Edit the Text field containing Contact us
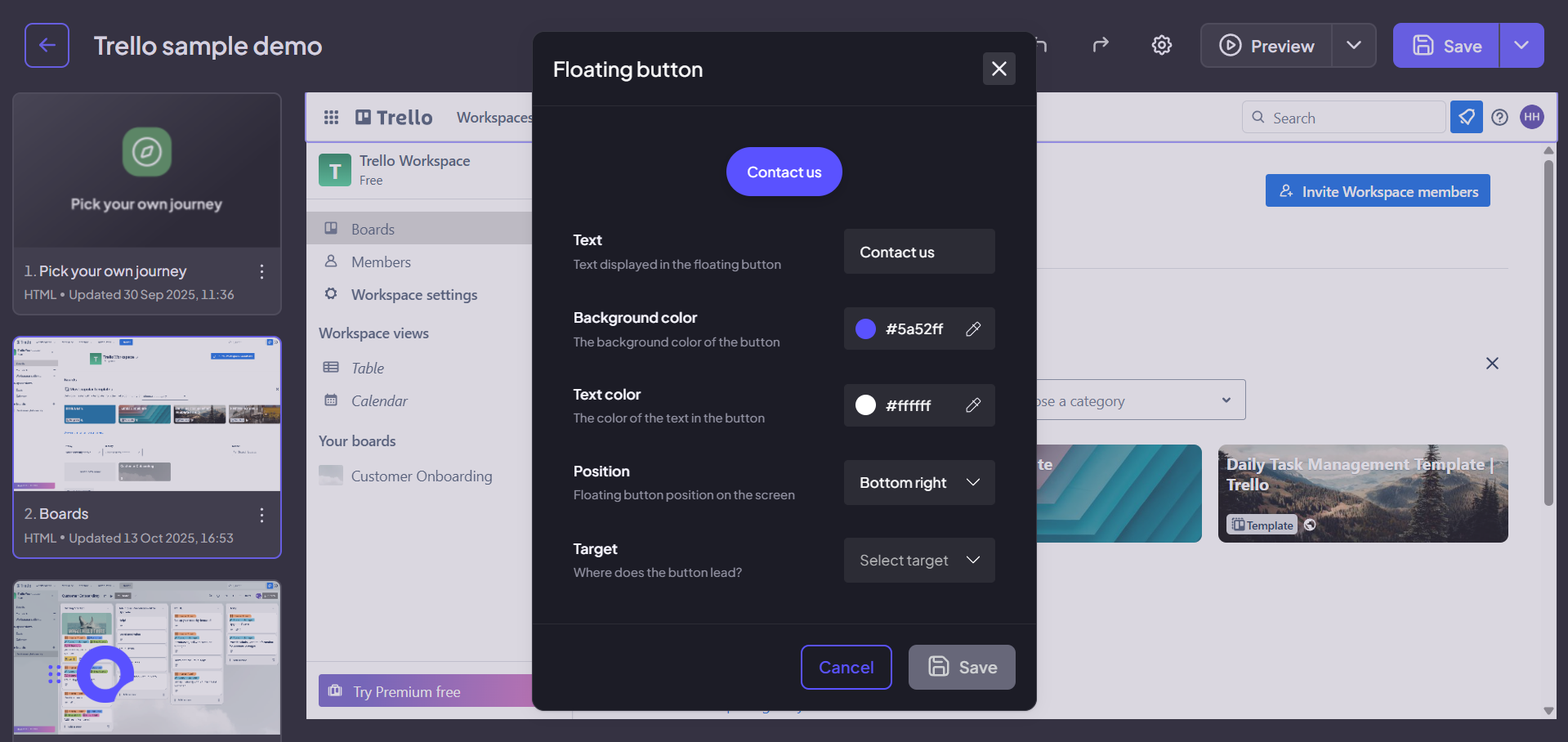This screenshot has width=1568, height=742. (x=919, y=252)
